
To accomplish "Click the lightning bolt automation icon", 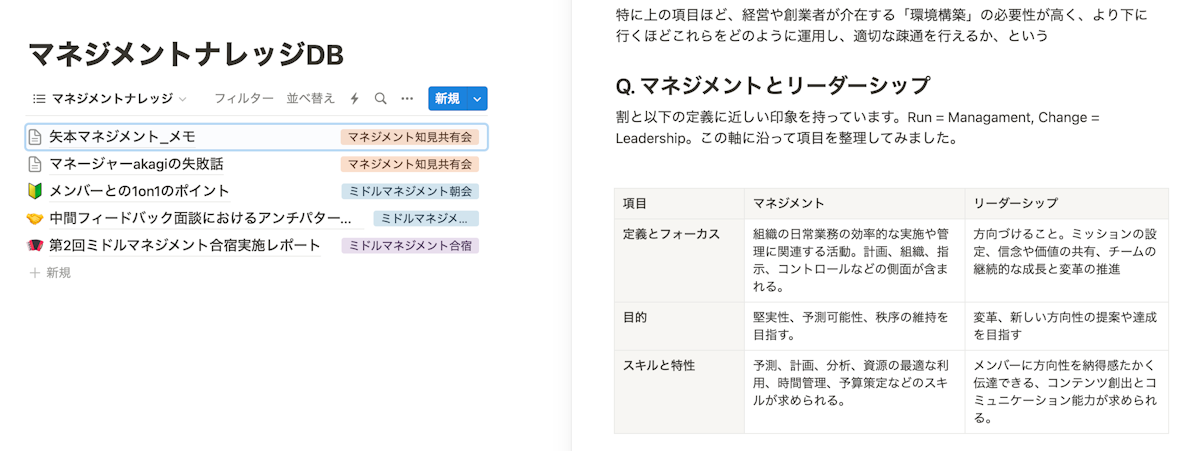I will [x=355, y=99].
